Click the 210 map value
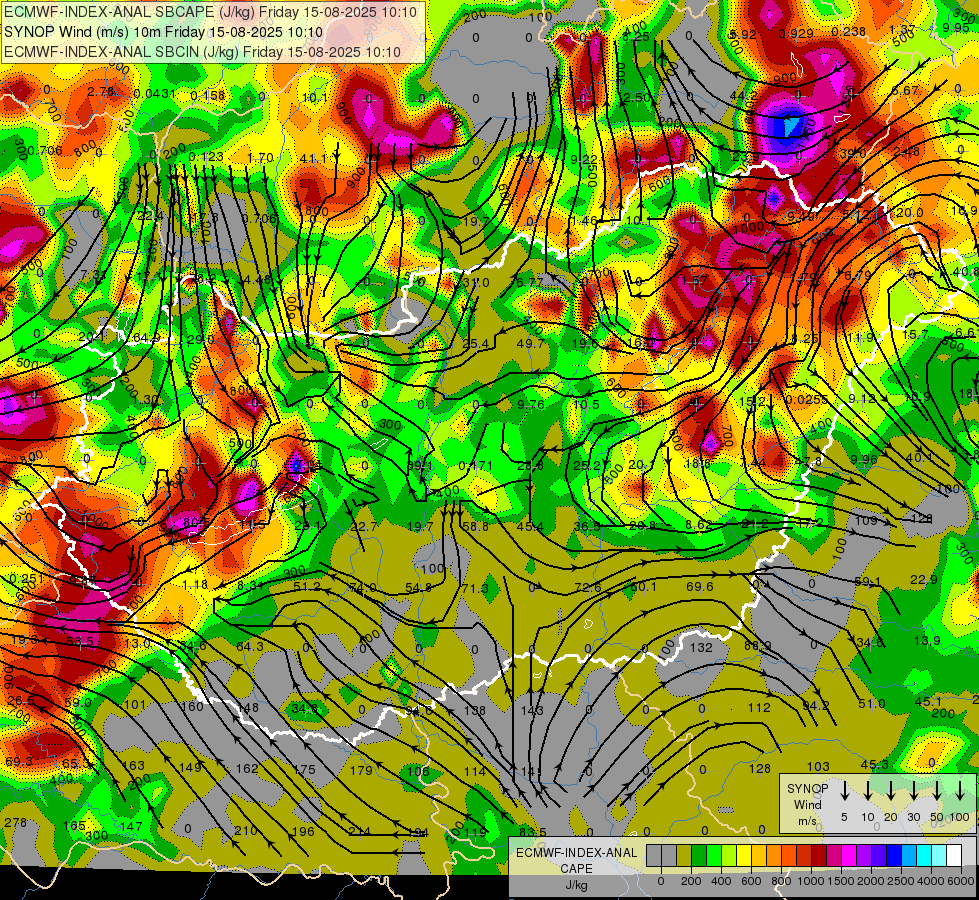This screenshot has height=900, width=979. [x=246, y=831]
